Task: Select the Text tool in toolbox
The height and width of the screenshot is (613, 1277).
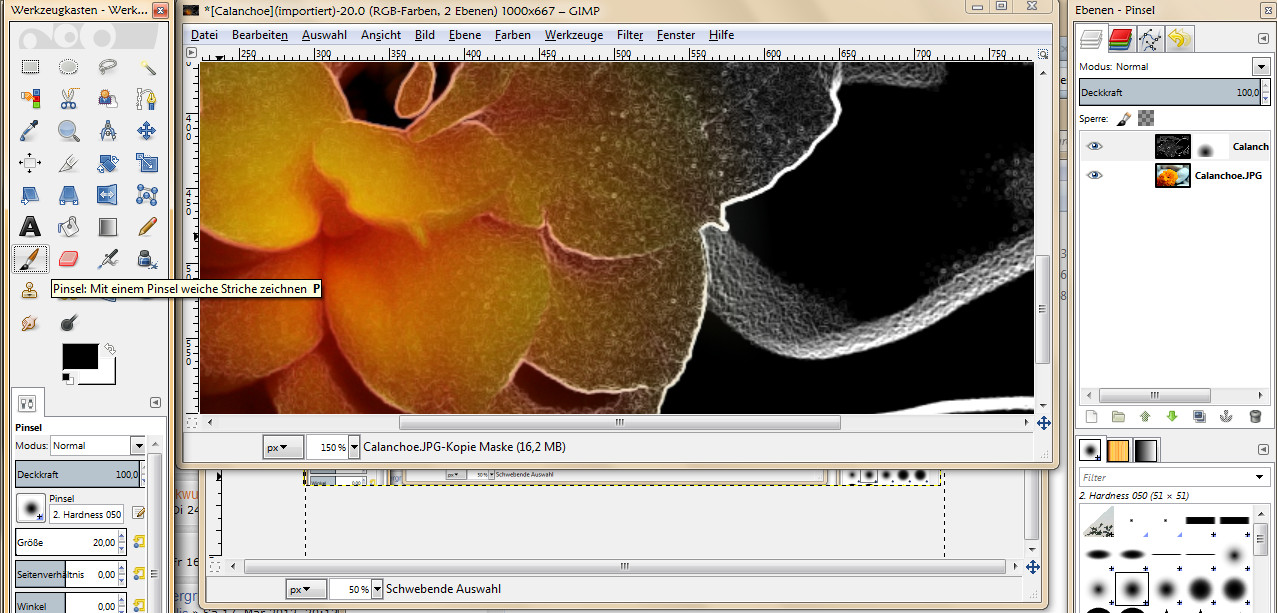Action: coord(30,227)
